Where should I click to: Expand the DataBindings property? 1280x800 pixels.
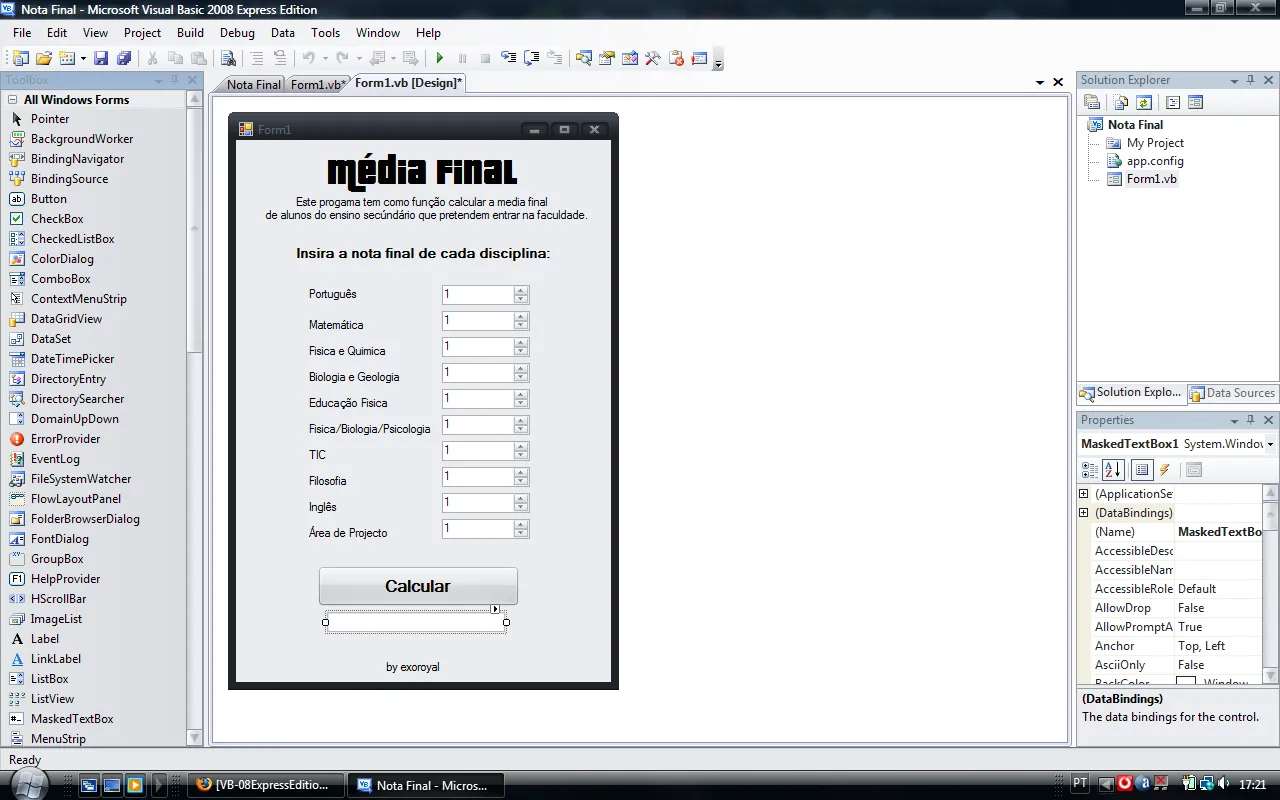point(1083,512)
